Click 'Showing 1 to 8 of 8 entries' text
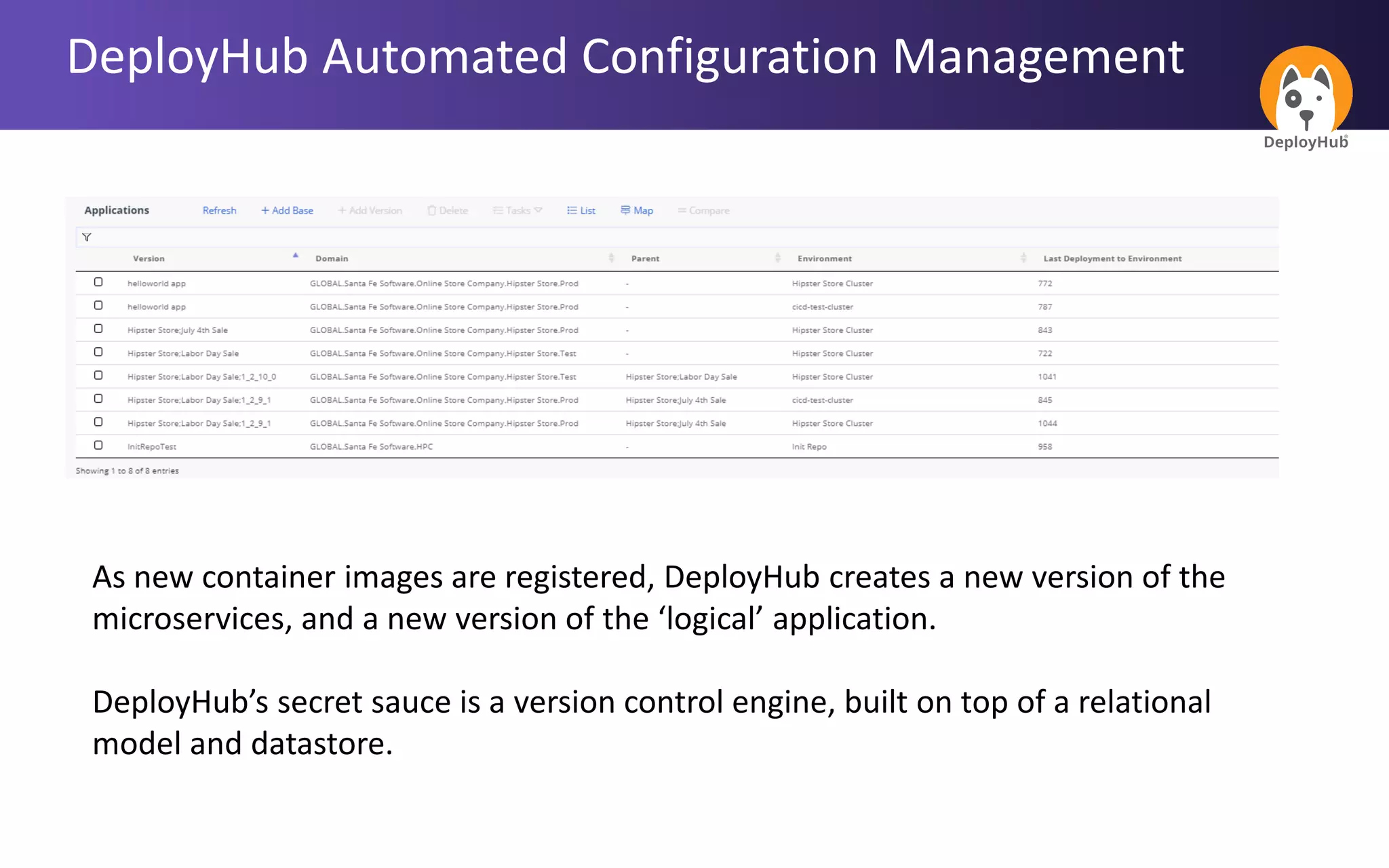This screenshot has width=1389, height=868. tap(128, 471)
